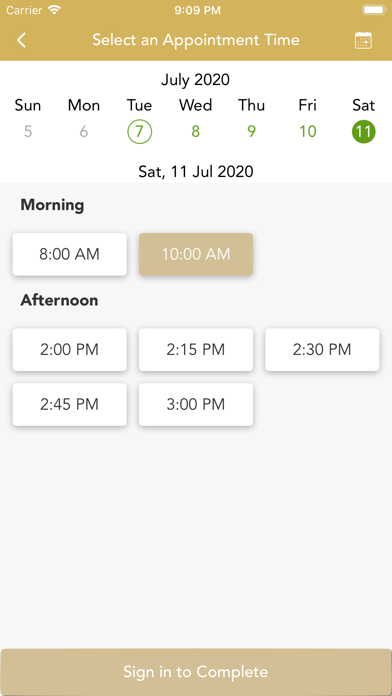Viewport: 392px width, 696px height.
Task: Tap the back arrow icon
Action: (21, 40)
